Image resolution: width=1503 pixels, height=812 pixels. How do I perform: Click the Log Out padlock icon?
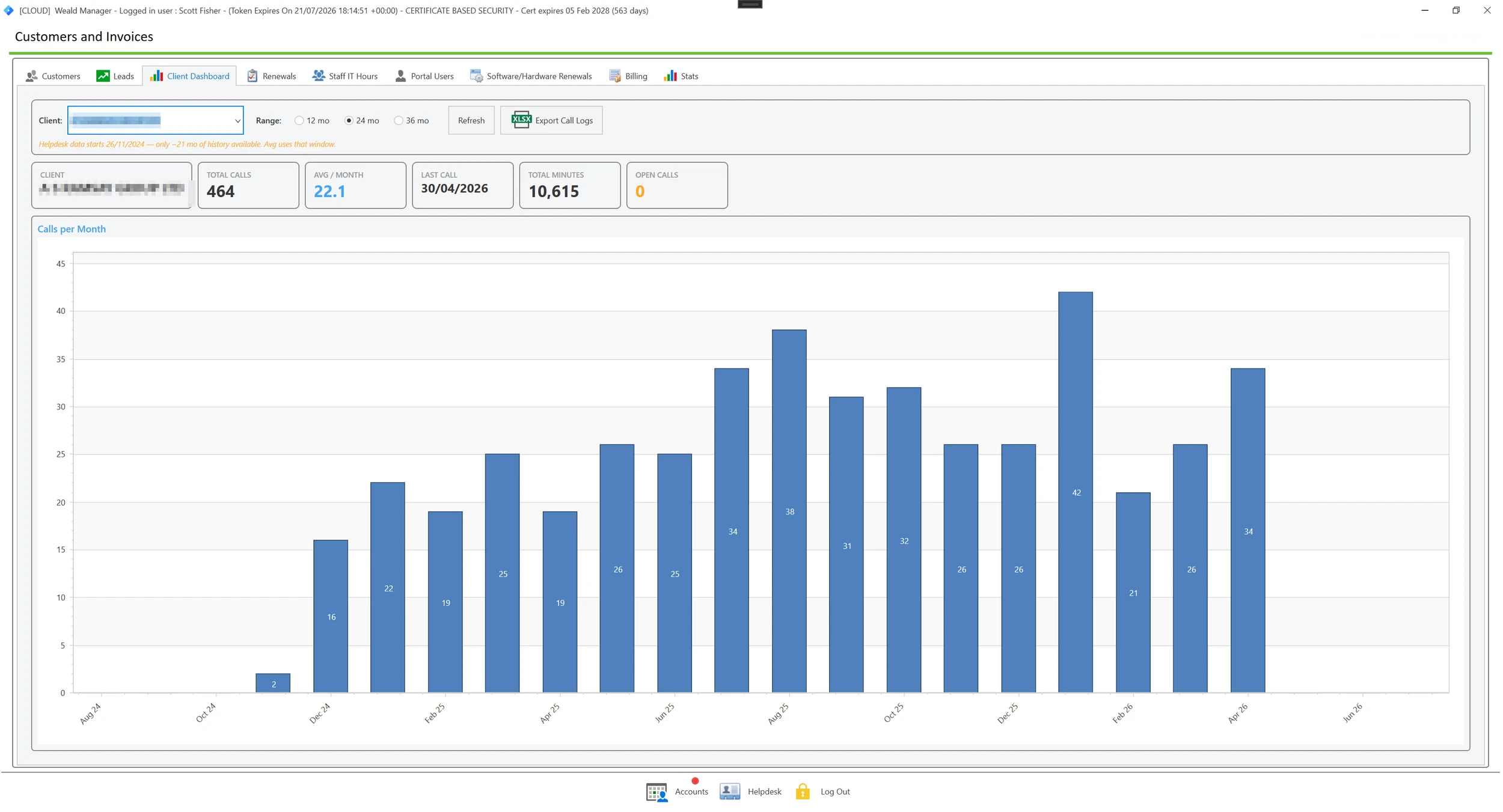click(803, 792)
